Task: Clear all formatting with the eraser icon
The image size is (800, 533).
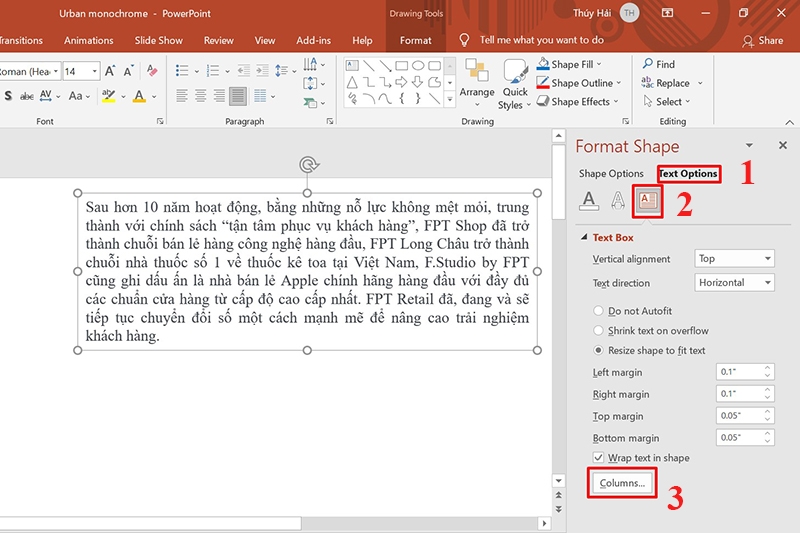Action: (152, 70)
